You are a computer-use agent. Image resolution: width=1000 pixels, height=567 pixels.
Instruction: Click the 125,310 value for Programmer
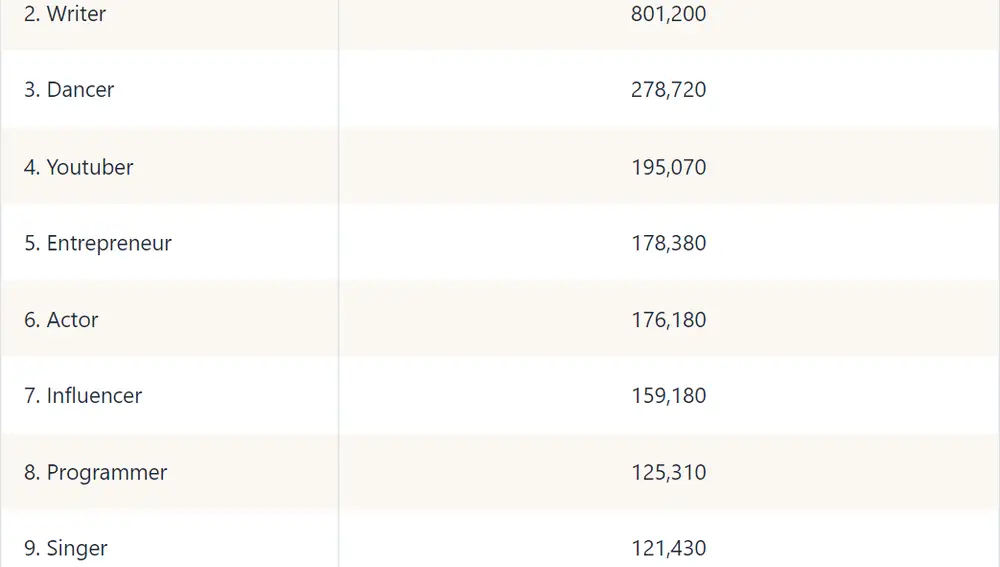point(668,473)
